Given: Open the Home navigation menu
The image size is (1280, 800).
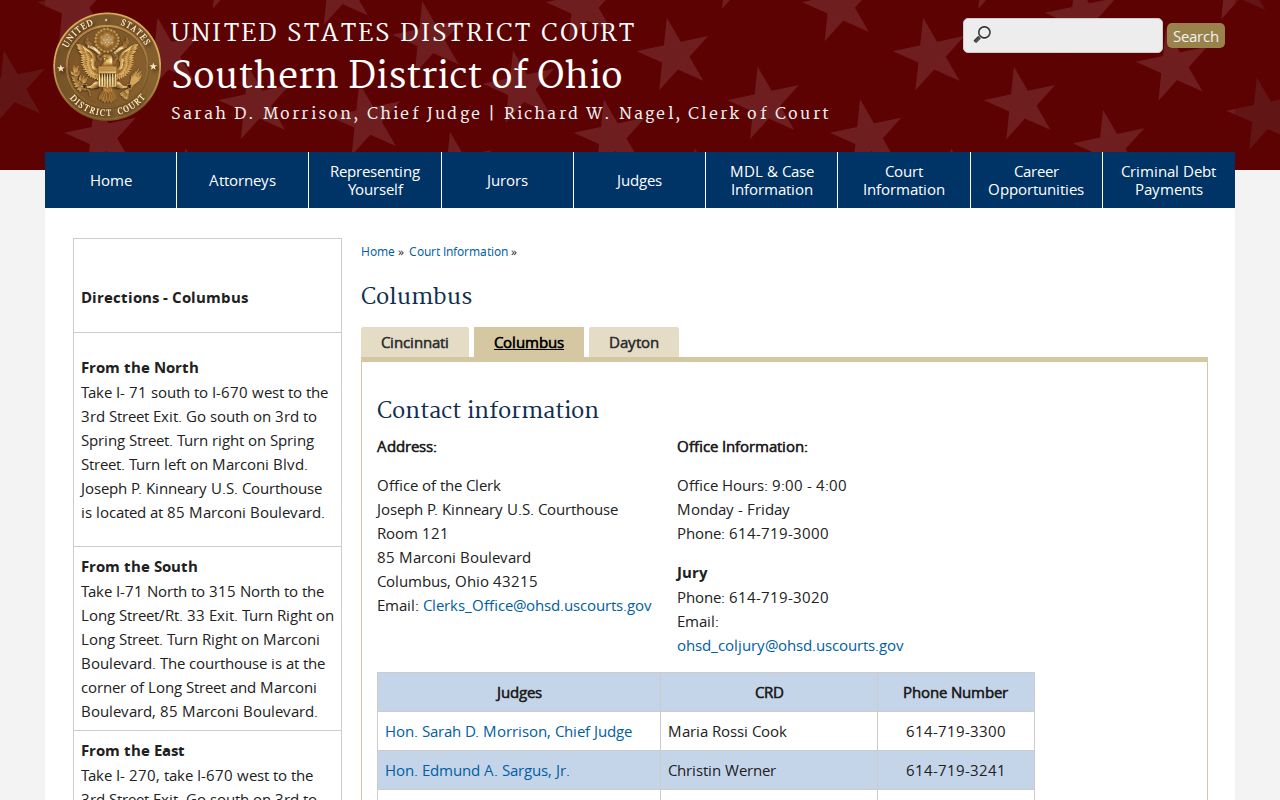Looking at the screenshot, I should [x=111, y=180].
